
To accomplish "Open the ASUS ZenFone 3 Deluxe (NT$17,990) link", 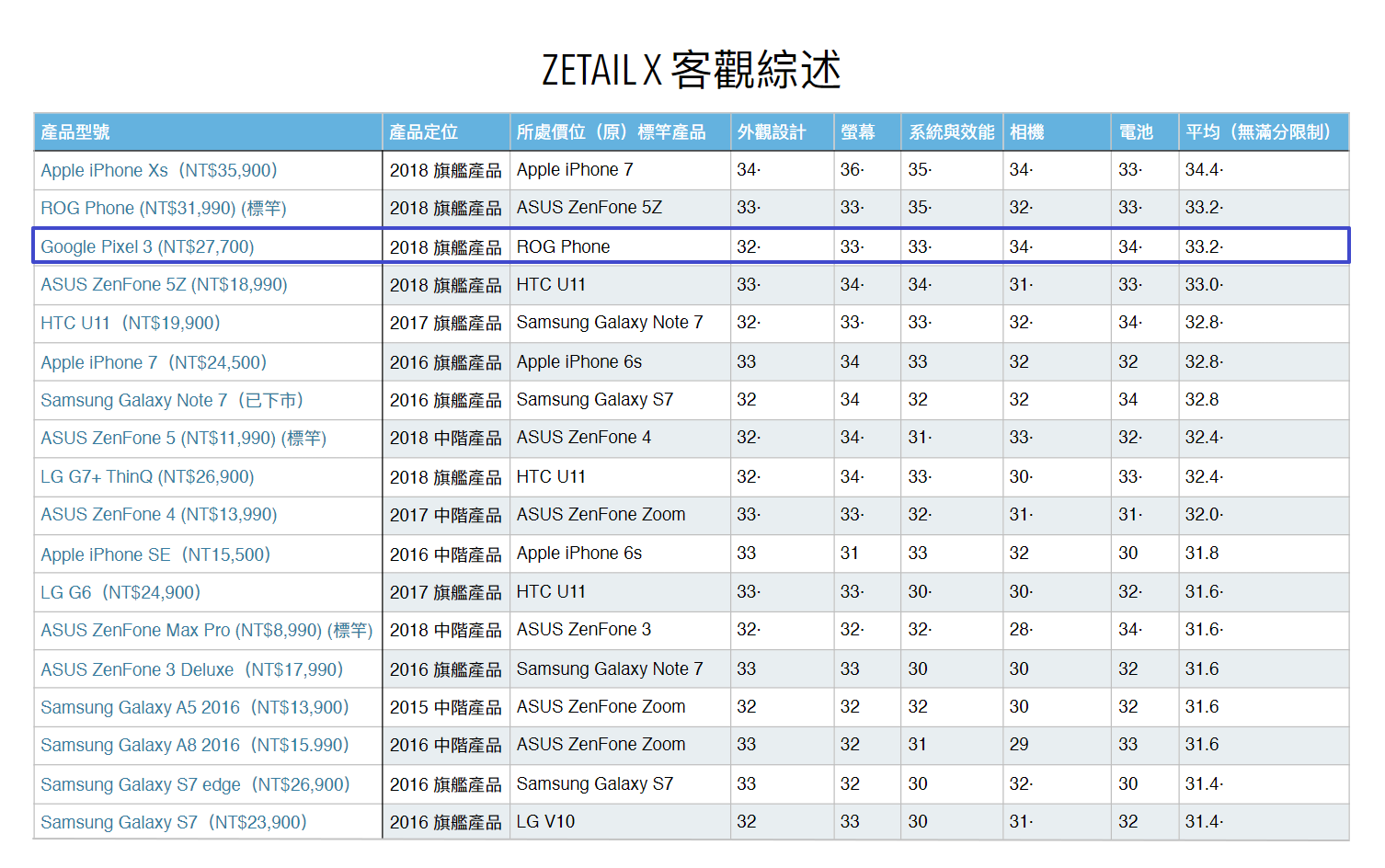I will pos(191,669).
